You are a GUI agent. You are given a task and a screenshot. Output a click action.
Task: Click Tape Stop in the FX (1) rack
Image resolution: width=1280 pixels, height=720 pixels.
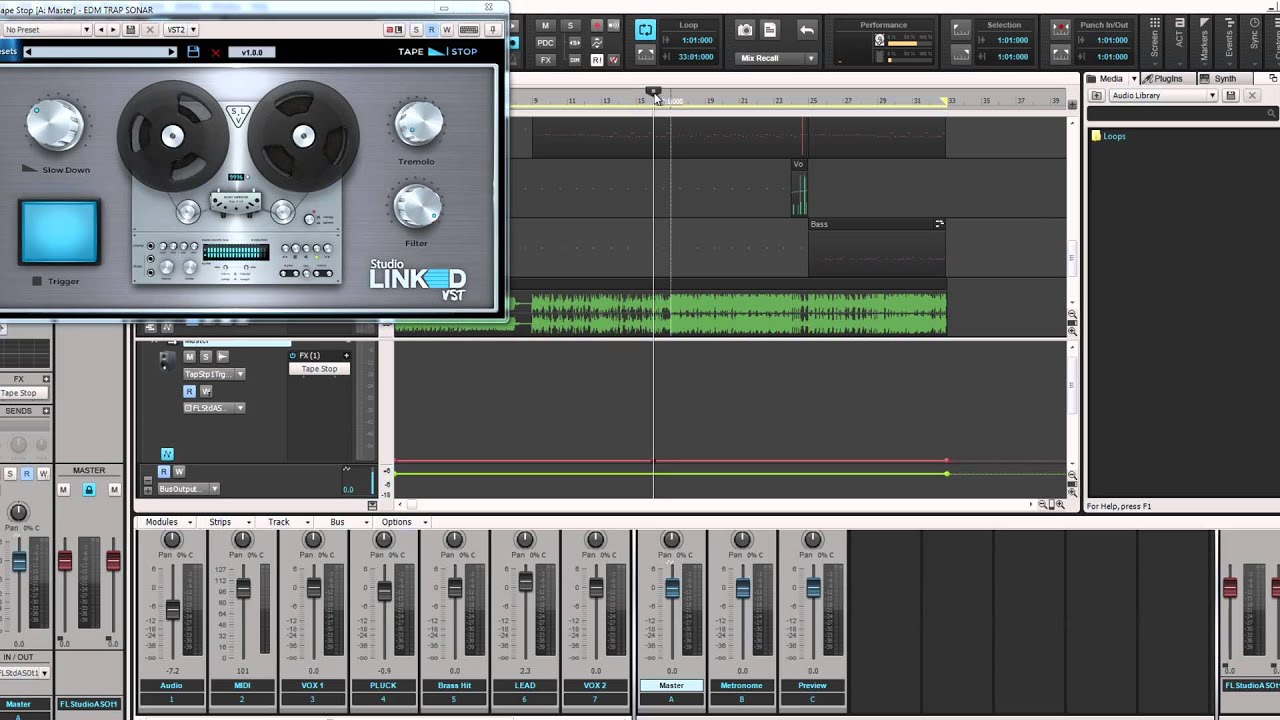[x=319, y=369]
